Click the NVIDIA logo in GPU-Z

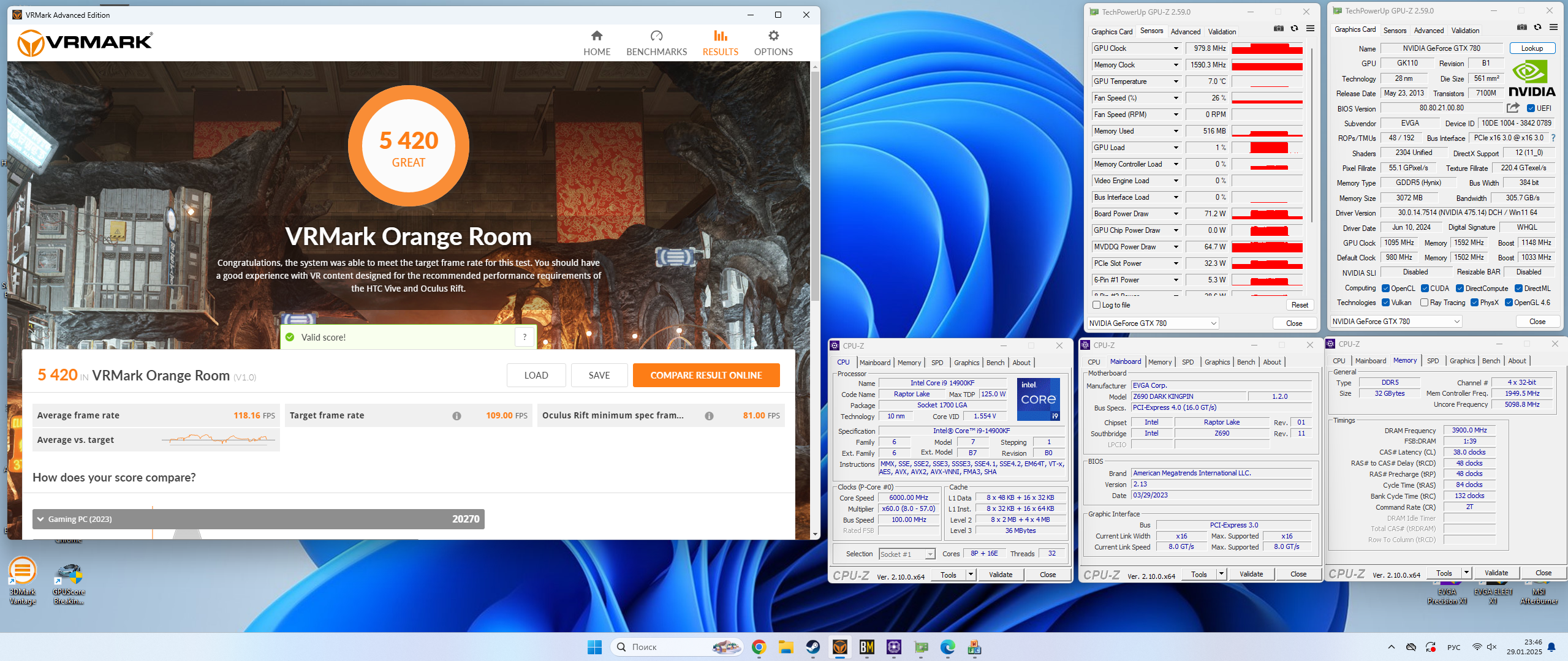click(1531, 79)
